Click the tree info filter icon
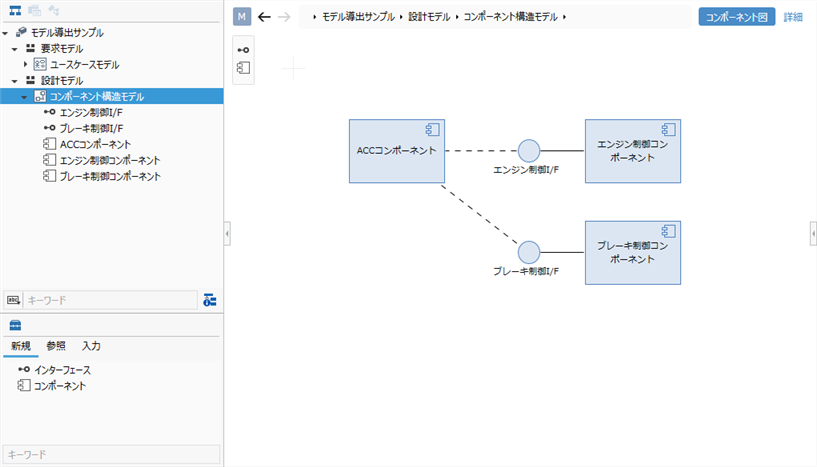This screenshot has width=817, height=467. [x=209, y=300]
